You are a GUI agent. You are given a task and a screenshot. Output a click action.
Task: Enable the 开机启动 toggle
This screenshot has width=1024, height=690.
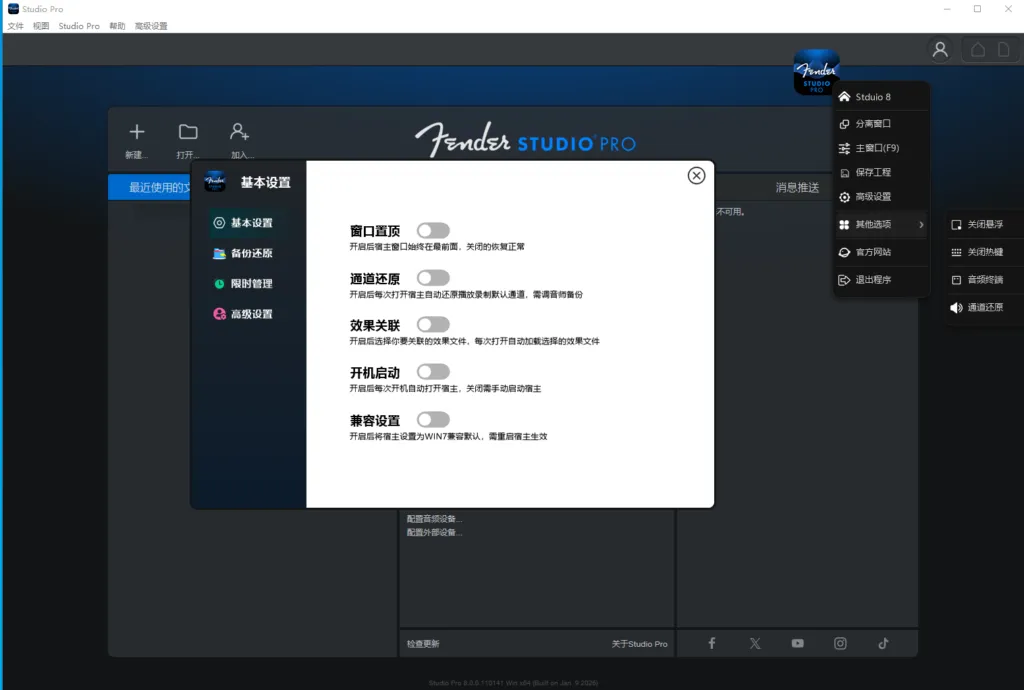click(x=434, y=372)
